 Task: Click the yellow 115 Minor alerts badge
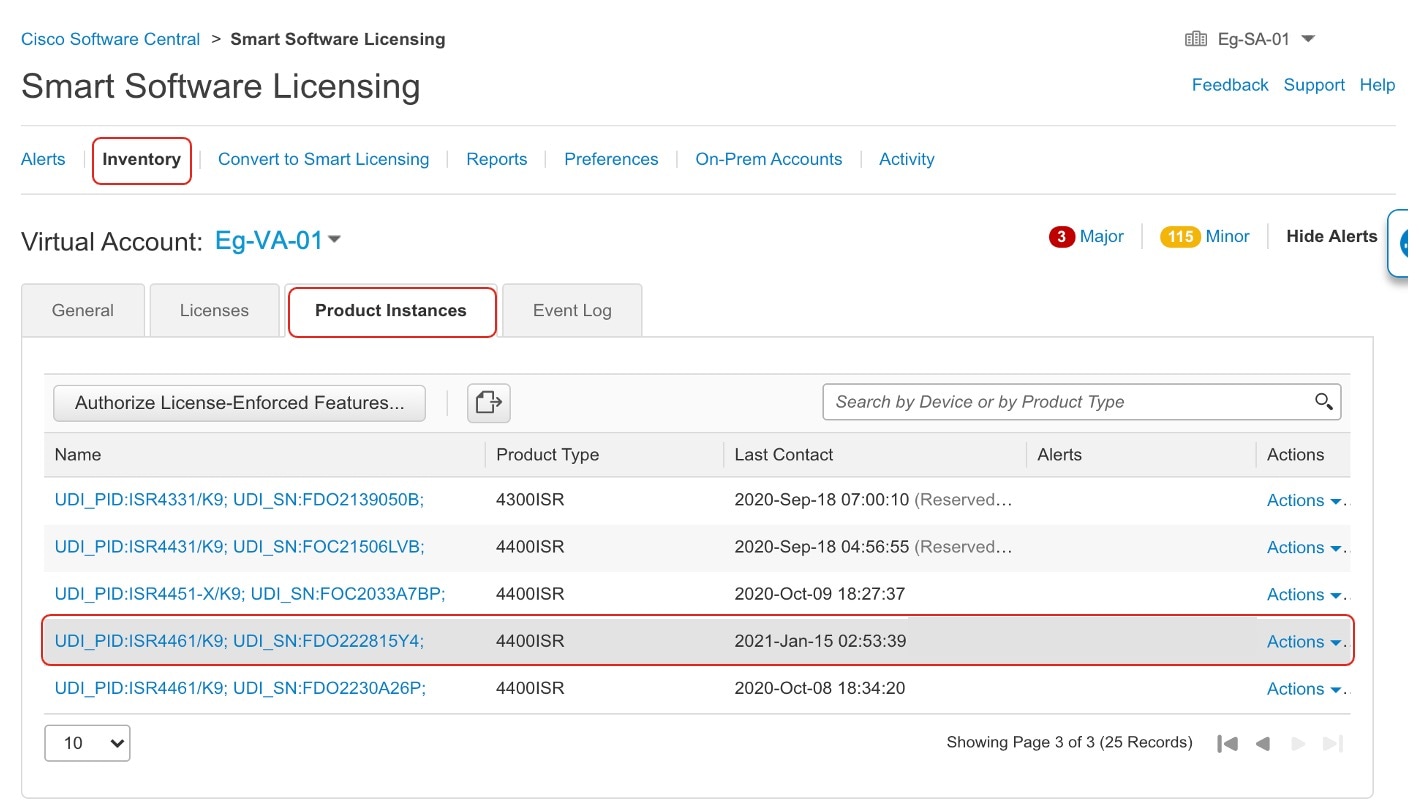(1180, 237)
